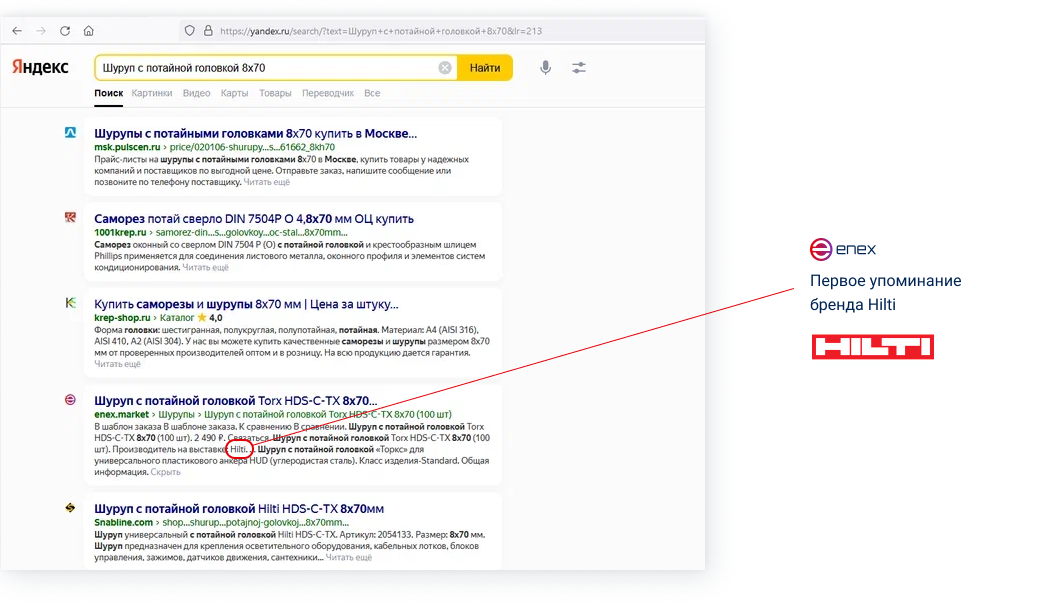Image resolution: width=1064 pixels, height=603 pixels.
Task: Collapse enex snippet with Скрыть
Action: coord(166,472)
